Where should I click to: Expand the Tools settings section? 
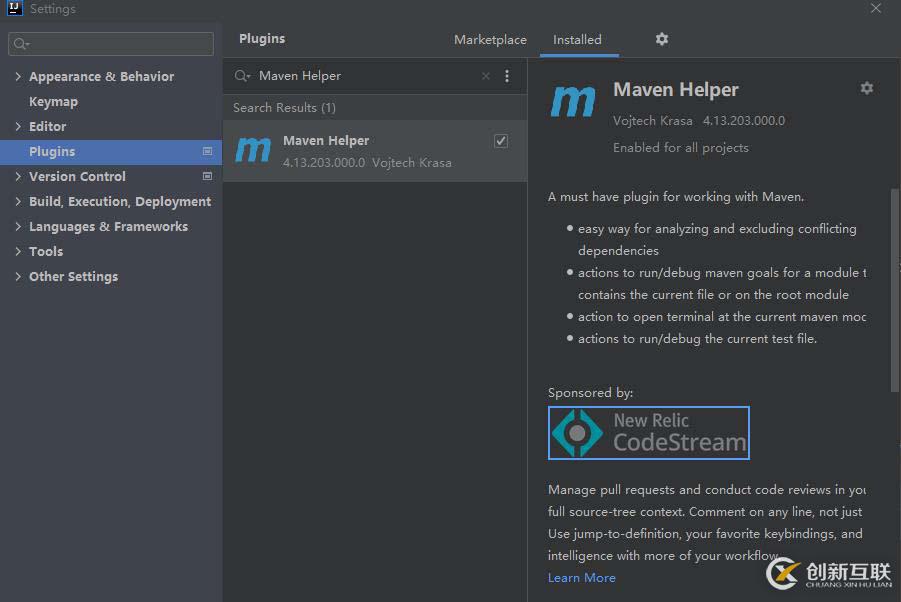(18, 251)
